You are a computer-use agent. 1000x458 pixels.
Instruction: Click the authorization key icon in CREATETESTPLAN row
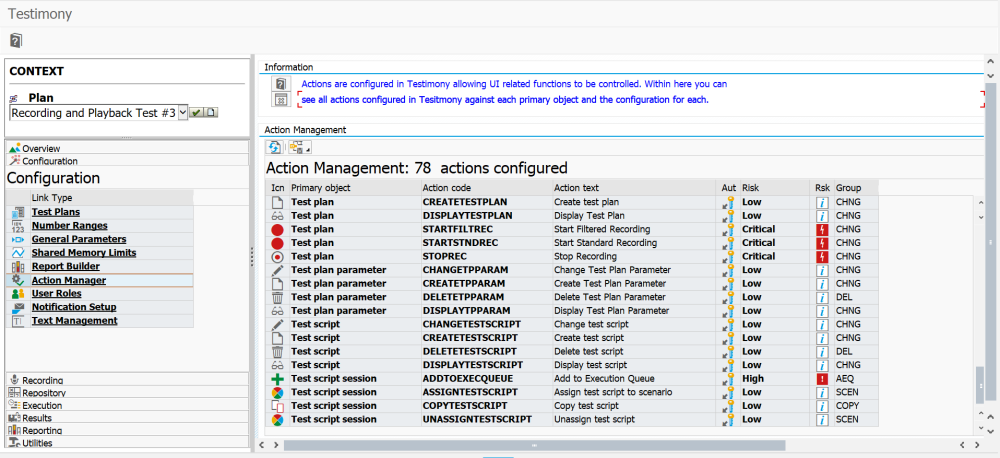[728, 202]
